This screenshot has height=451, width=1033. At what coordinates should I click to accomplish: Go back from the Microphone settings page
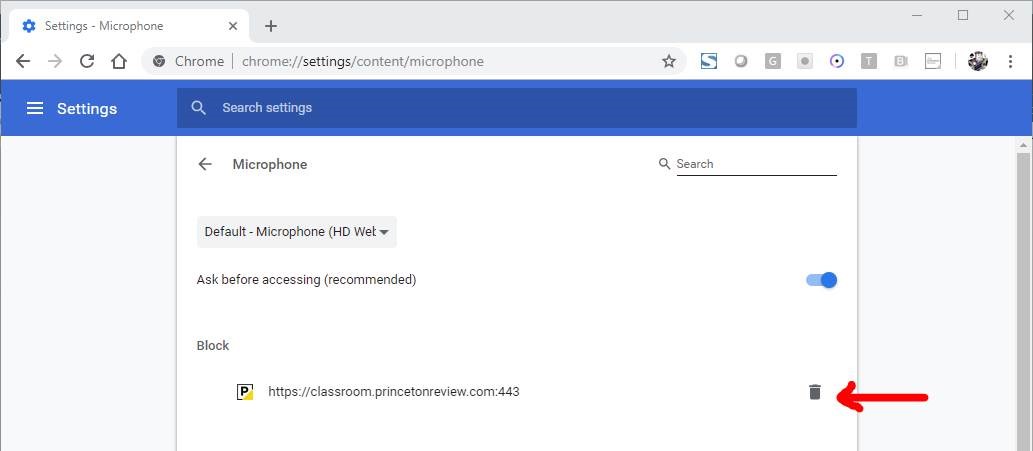(x=205, y=164)
